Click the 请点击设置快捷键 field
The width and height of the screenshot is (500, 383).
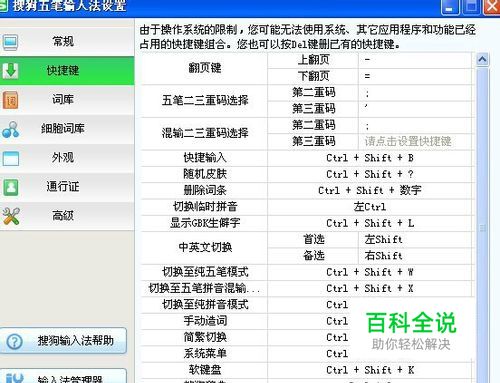point(415,141)
